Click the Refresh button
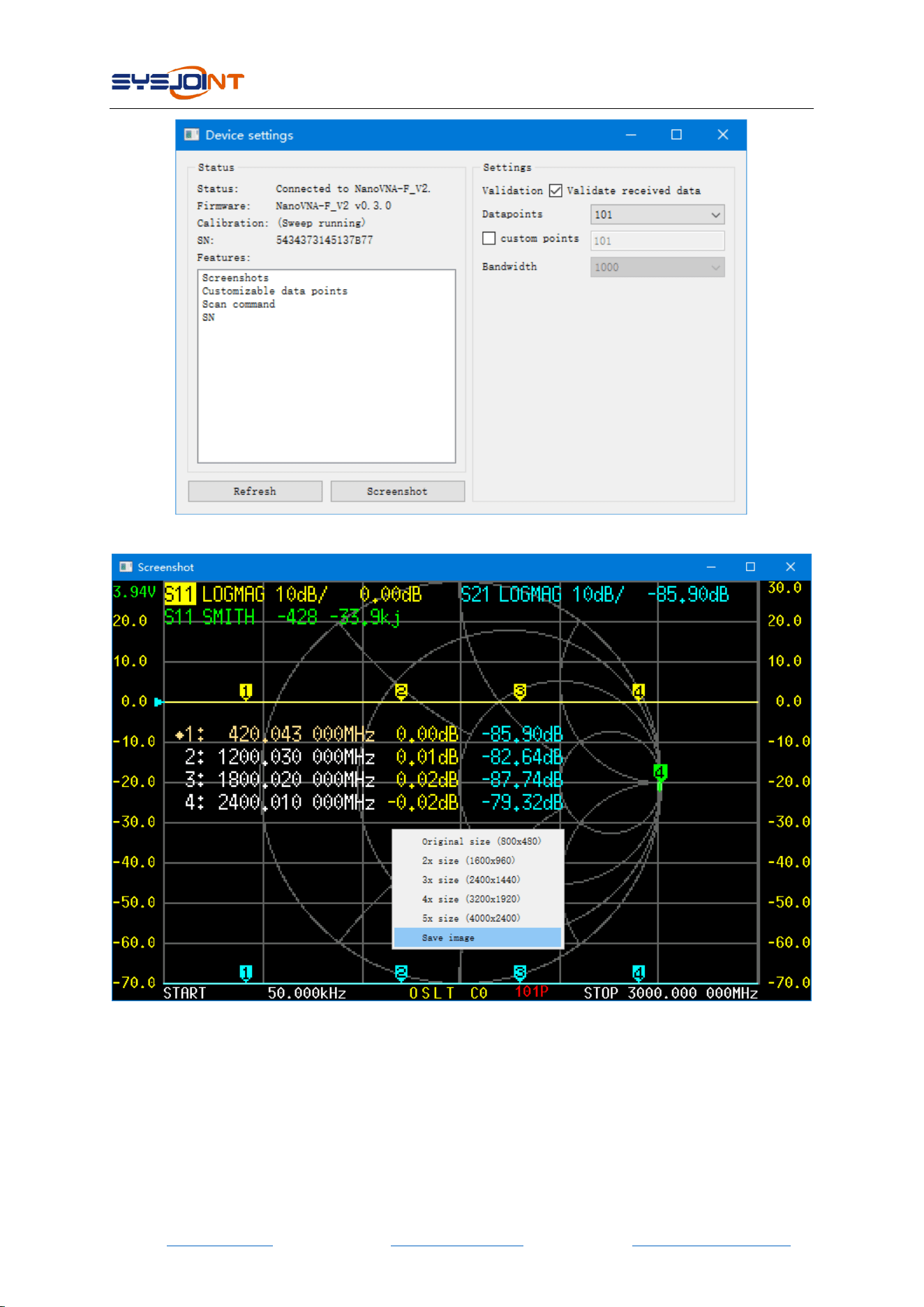The image size is (924, 1307). click(x=255, y=492)
